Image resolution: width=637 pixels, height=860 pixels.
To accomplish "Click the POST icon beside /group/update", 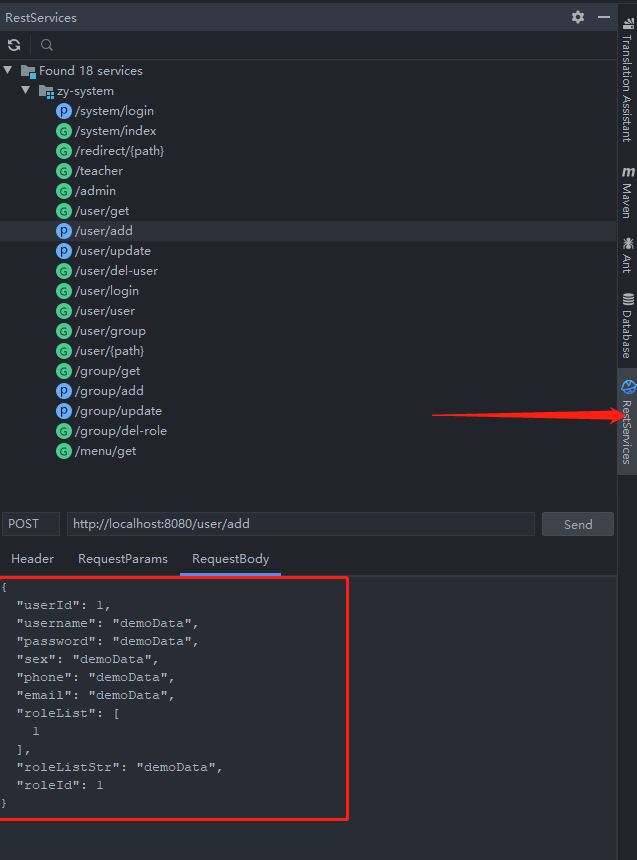I will 64,411.
